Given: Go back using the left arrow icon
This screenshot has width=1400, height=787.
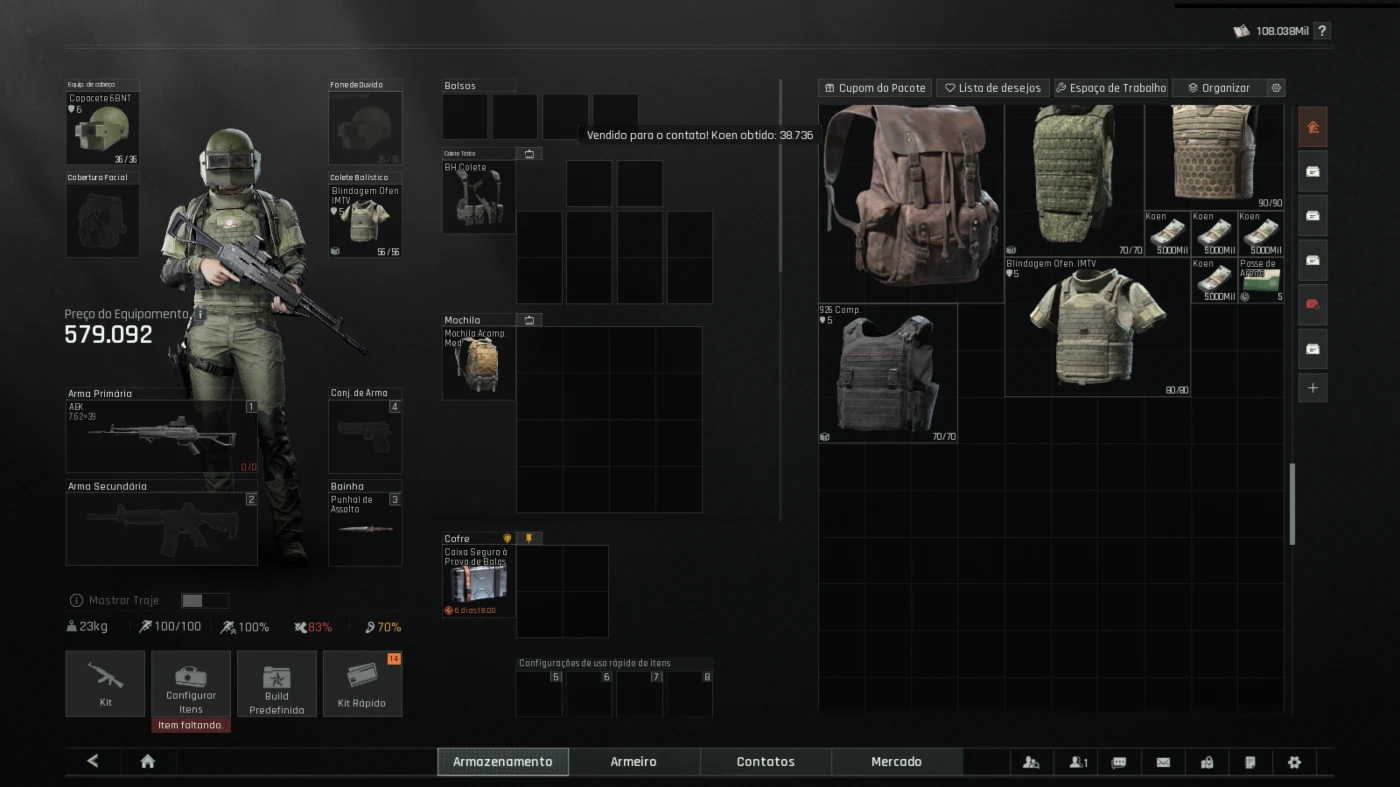Looking at the screenshot, I should 93,761.
